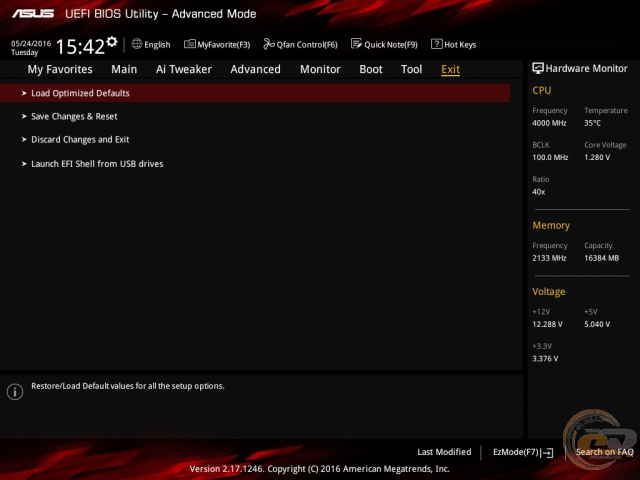Click the CPU section heading
640x480 pixels.
pyautogui.click(x=542, y=90)
